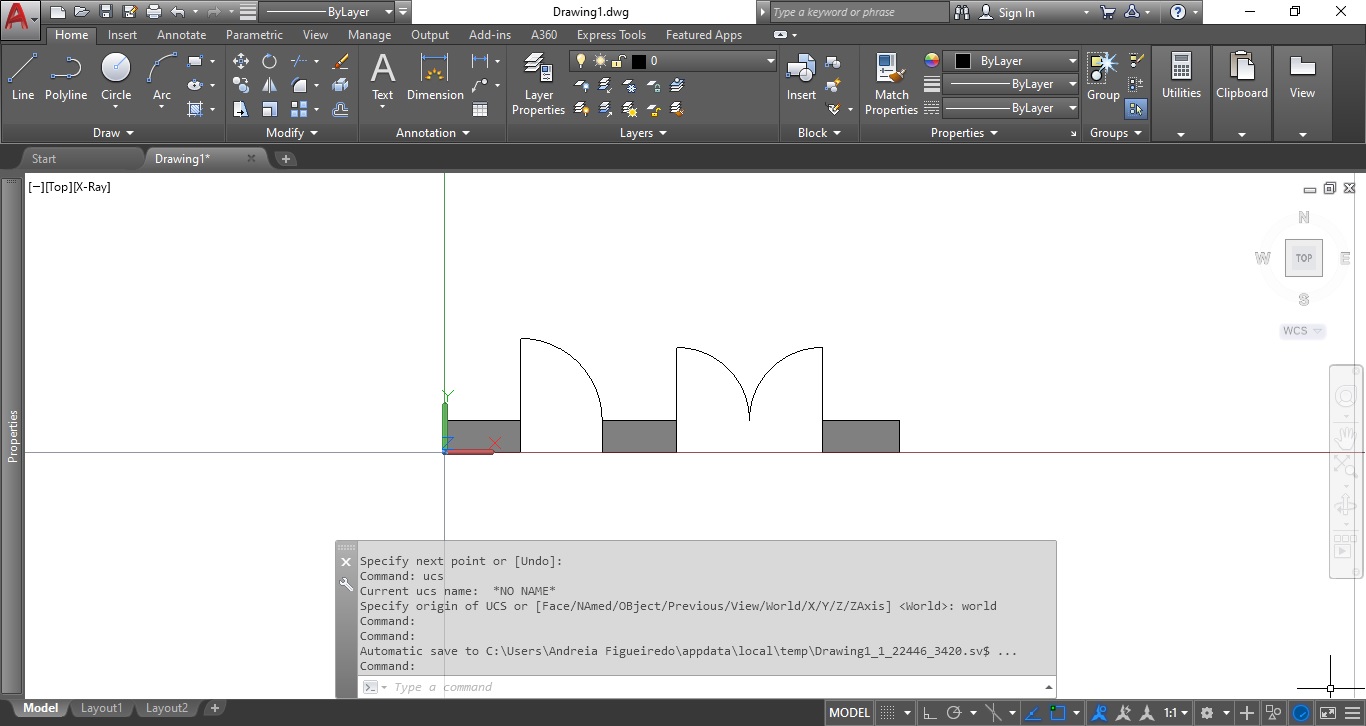
Task: Open the Properties palette side tab
Action: point(13,436)
